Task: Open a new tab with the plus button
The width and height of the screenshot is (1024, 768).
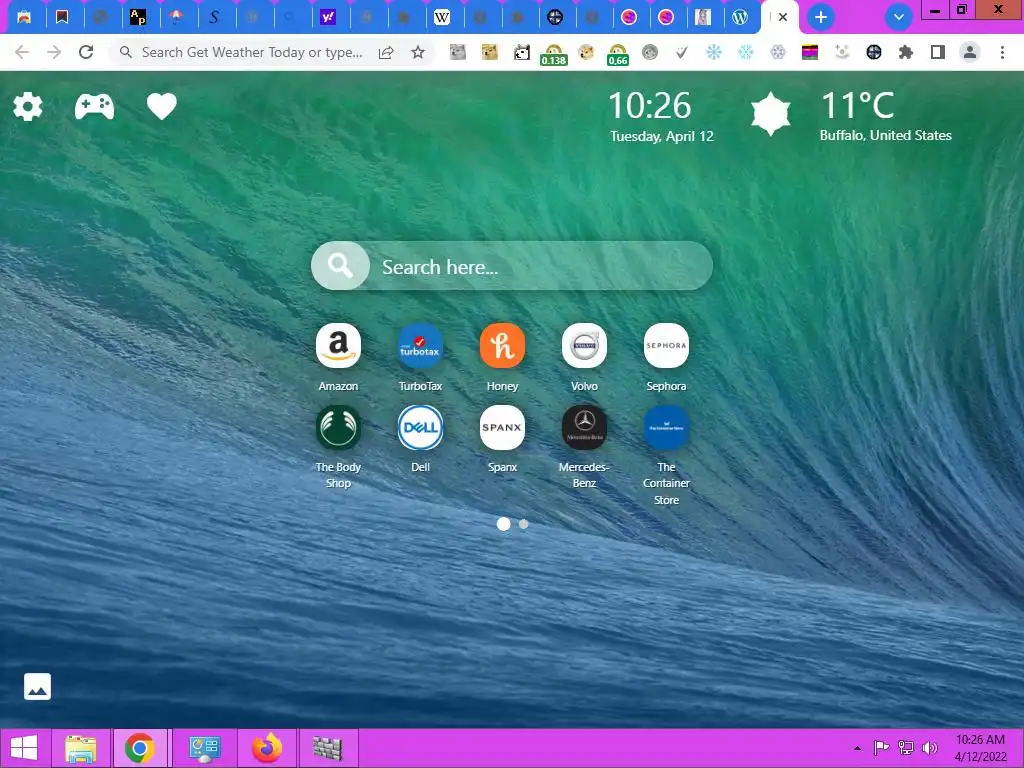Action: (x=821, y=17)
